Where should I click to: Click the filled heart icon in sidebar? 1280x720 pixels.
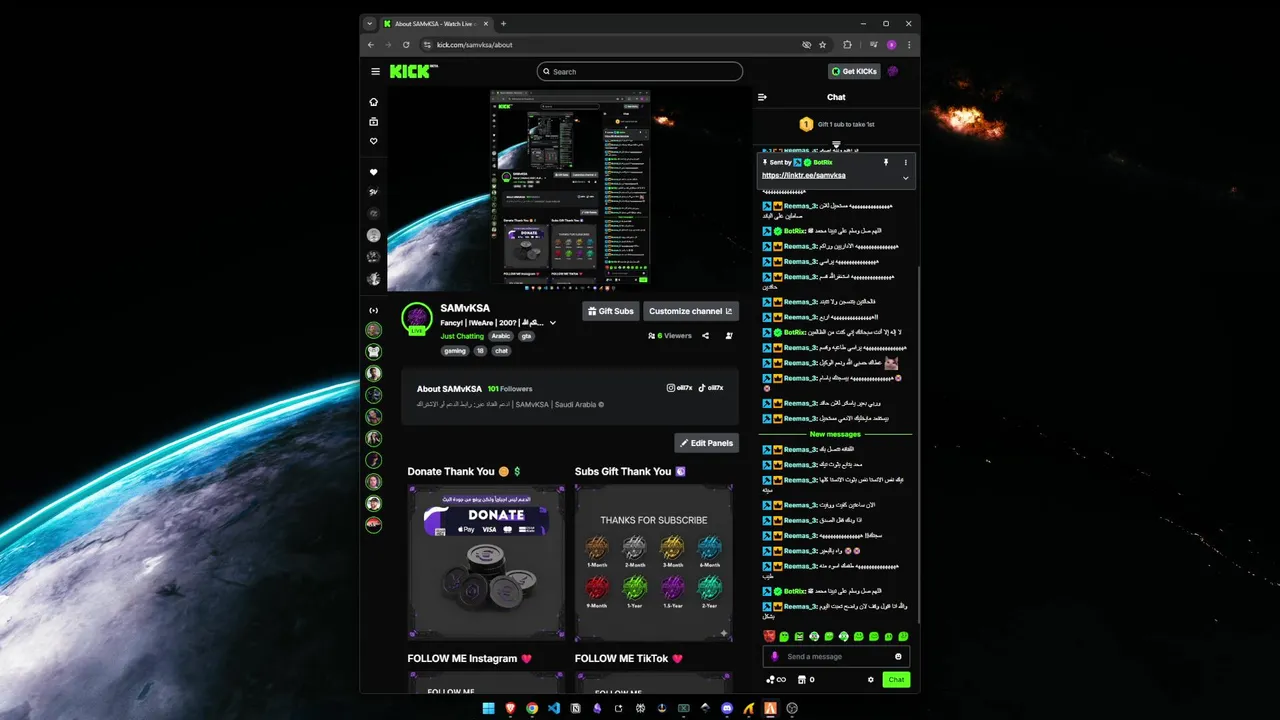tap(374, 172)
